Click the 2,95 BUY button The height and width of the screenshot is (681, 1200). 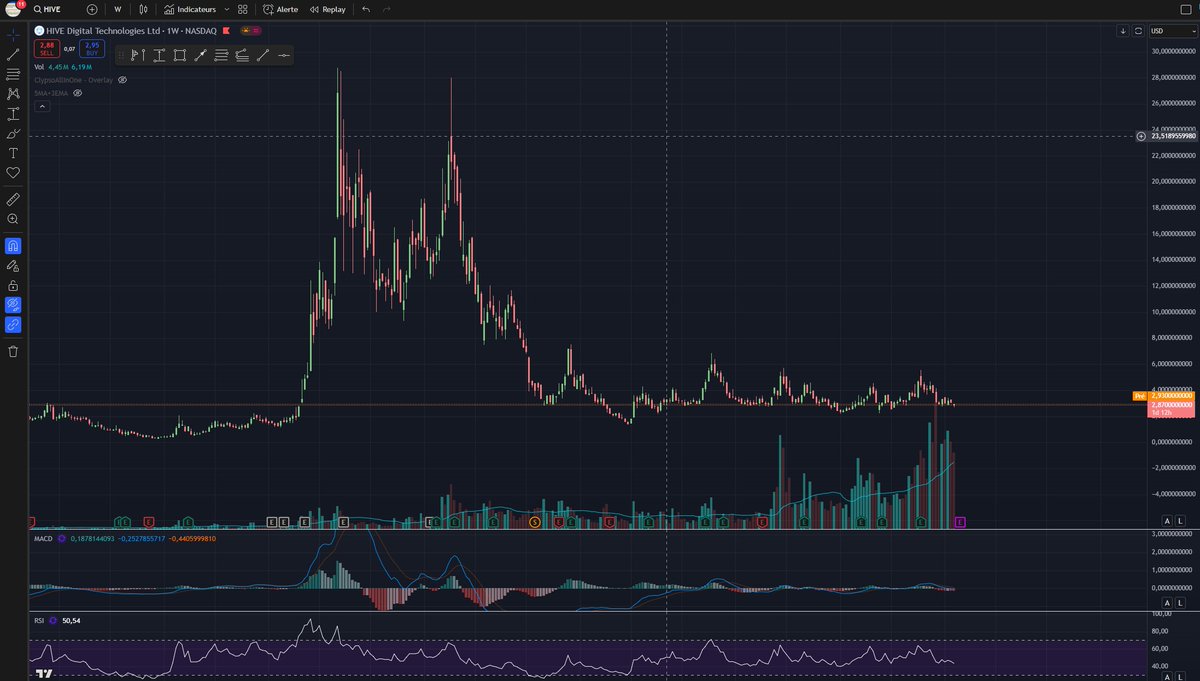point(90,46)
